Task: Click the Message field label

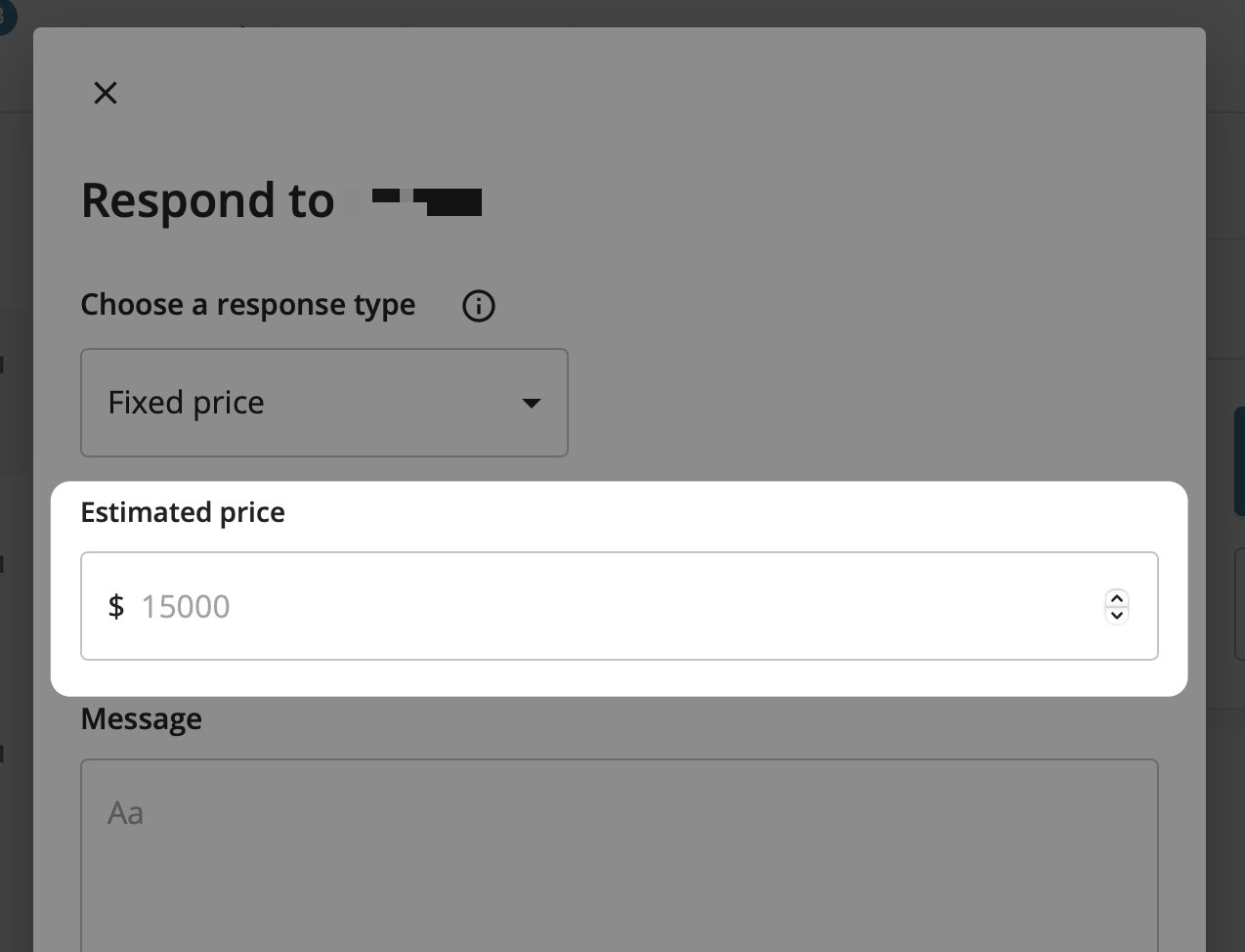Action: pyautogui.click(x=142, y=719)
